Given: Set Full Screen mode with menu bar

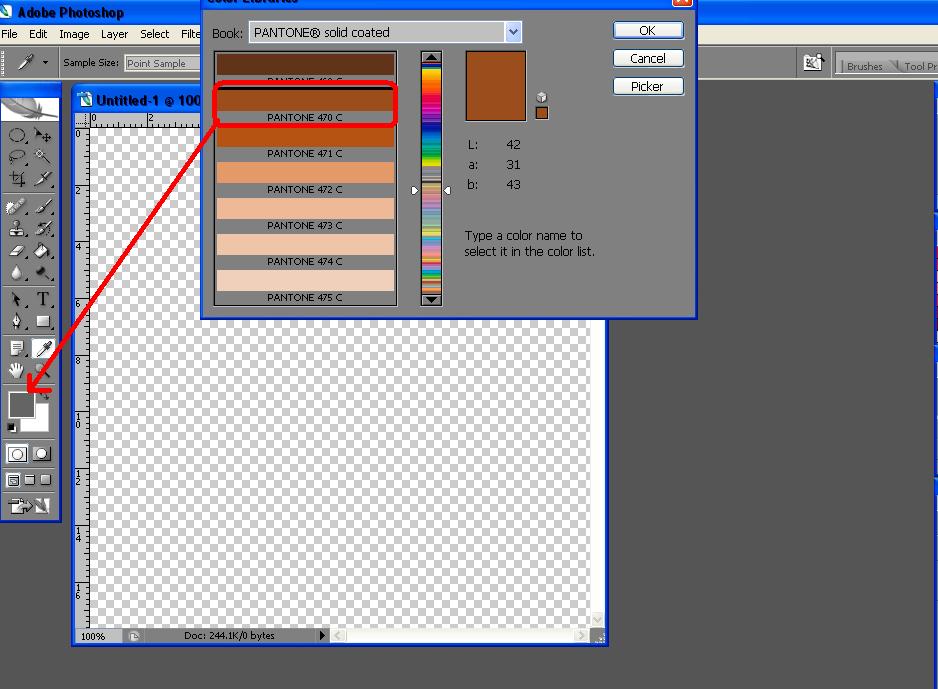Looking at the screenshot, I should 29,480.
